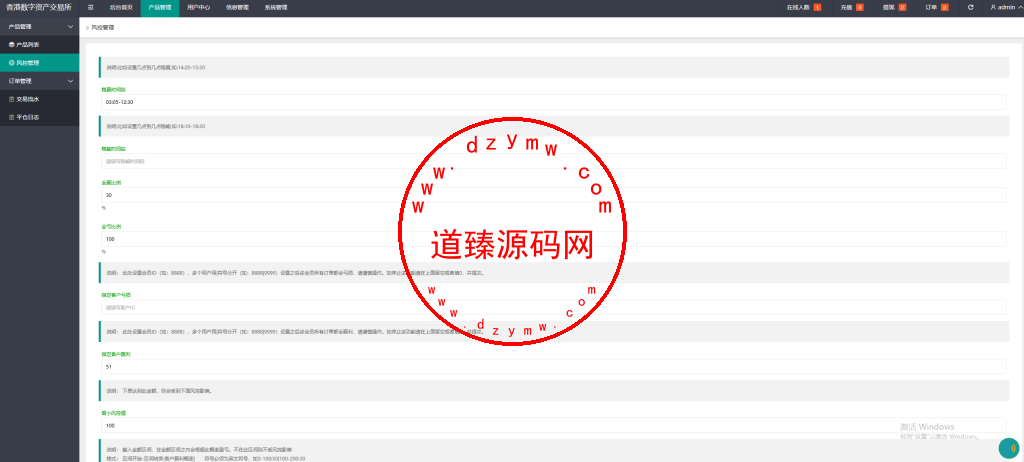The height and width of the screenshot is (462, 1024).
Task: Click the 风控管理 breadcrumb text
Action: click(x=103, y=28)
